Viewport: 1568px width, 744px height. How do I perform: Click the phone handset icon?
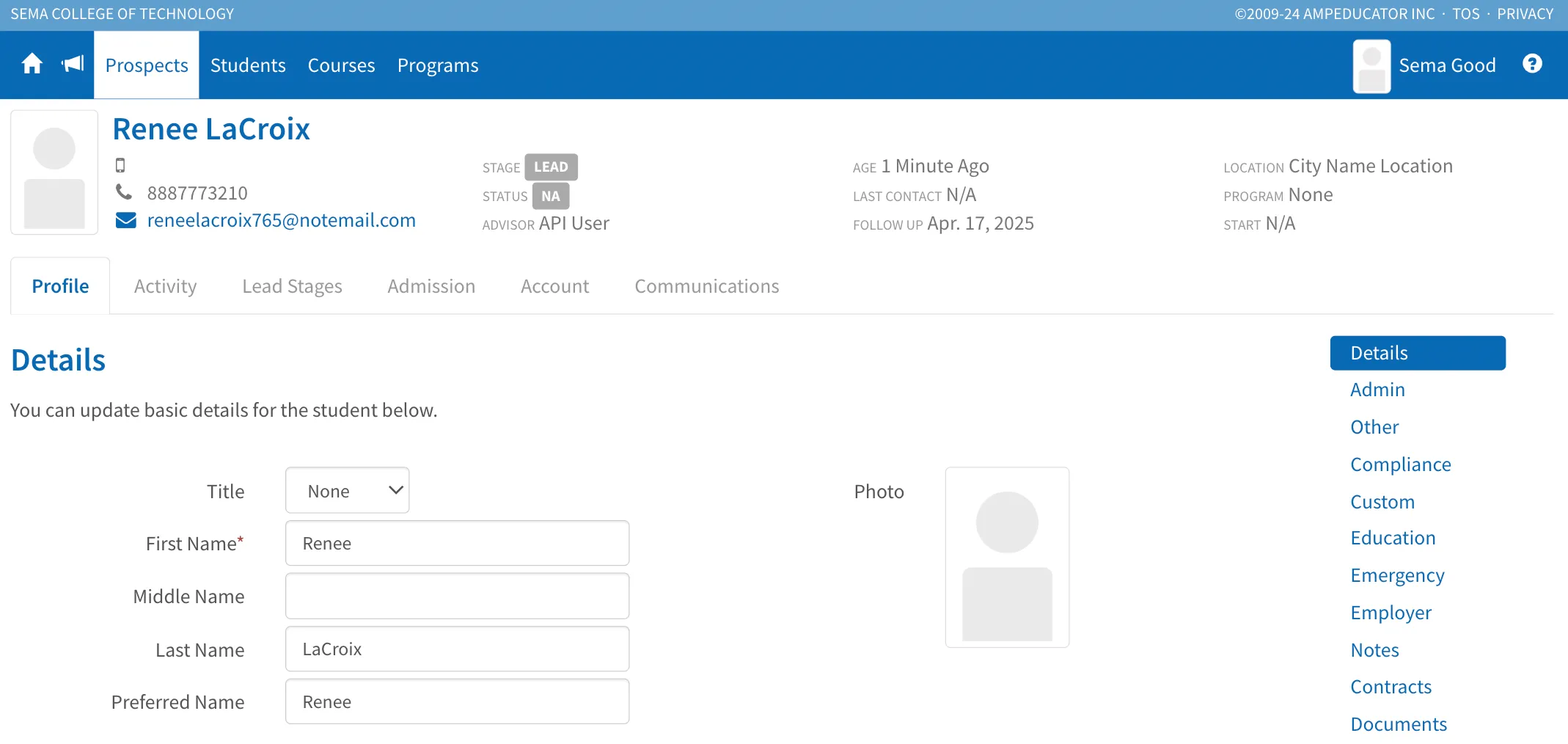pos(124,192)
